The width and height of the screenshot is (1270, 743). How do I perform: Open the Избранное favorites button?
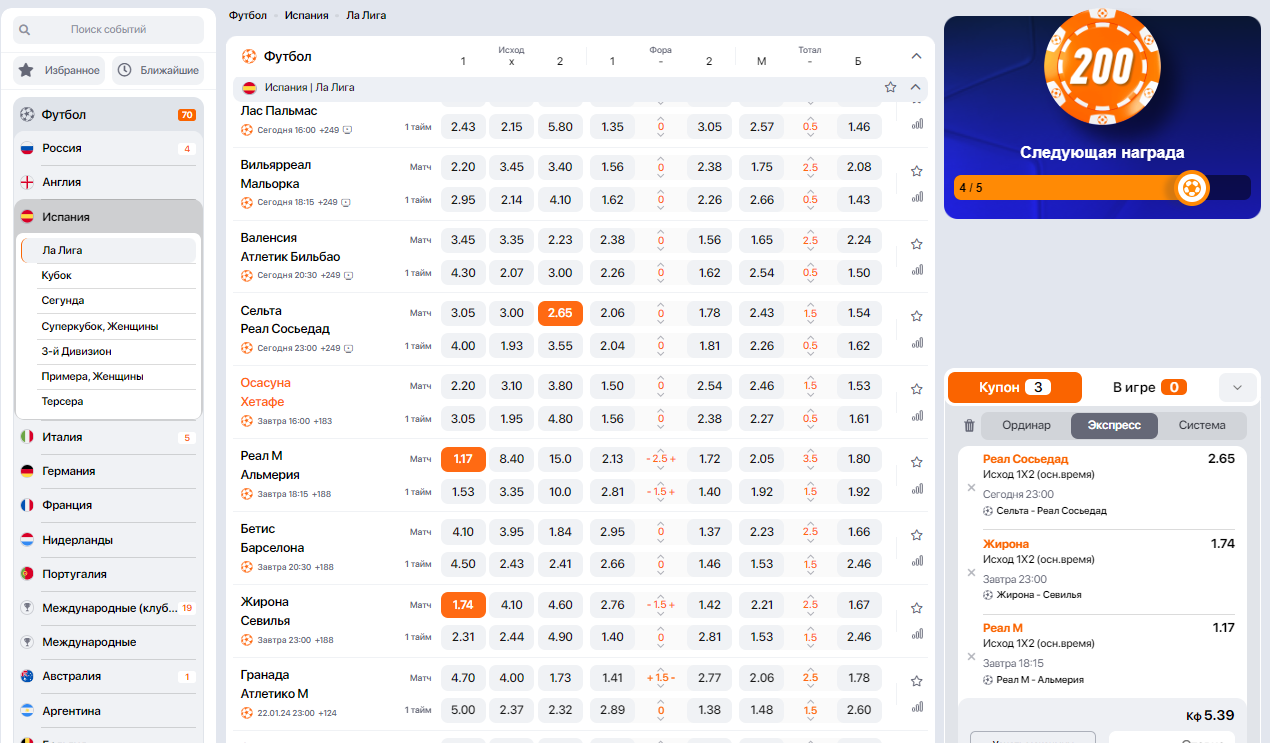click(x=59, y=70)
